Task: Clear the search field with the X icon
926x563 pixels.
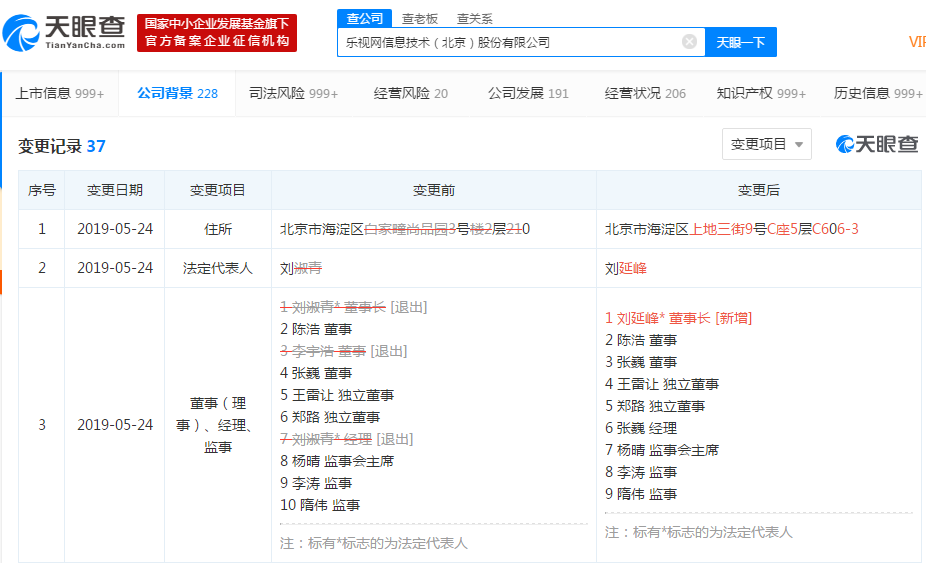Action: tap(689, 41)
